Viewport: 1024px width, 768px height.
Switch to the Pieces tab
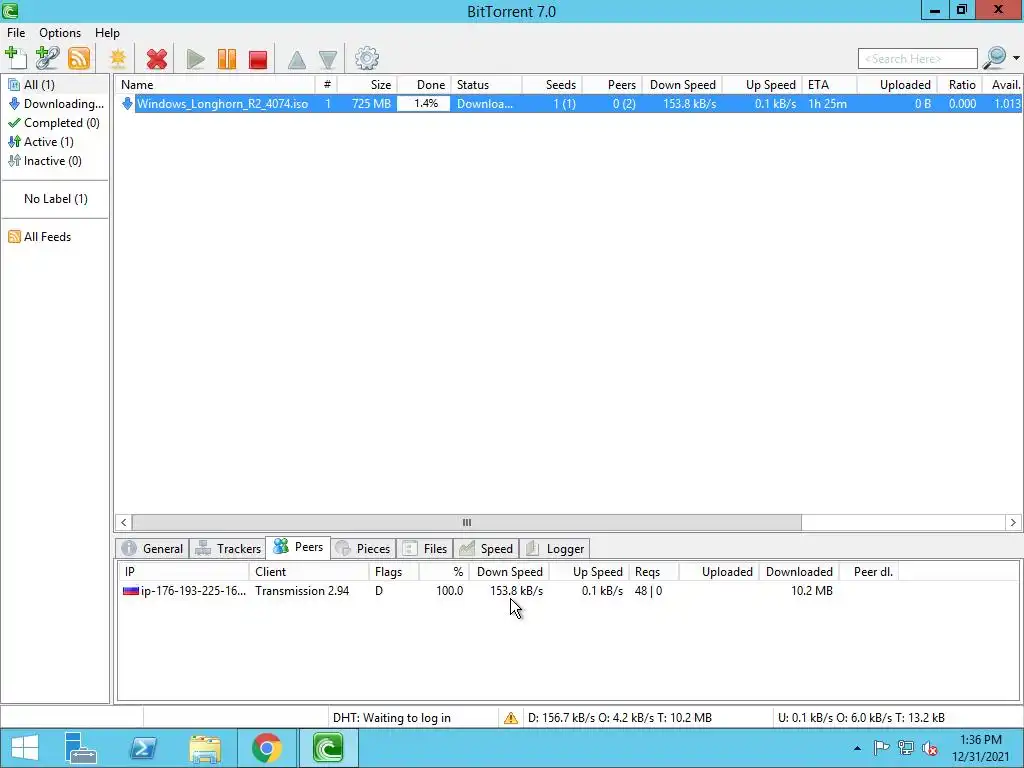363,549
